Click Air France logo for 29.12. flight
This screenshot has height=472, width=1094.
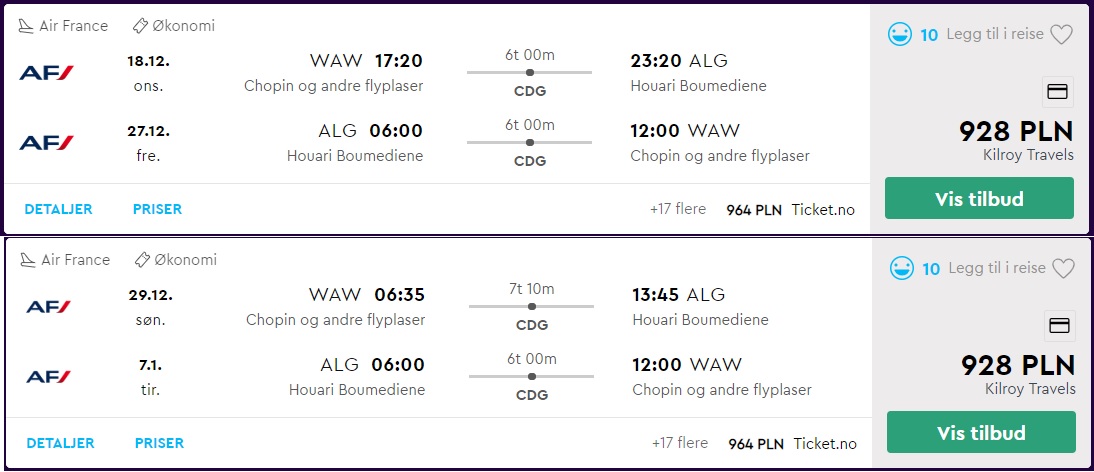[x=48, y=307]
